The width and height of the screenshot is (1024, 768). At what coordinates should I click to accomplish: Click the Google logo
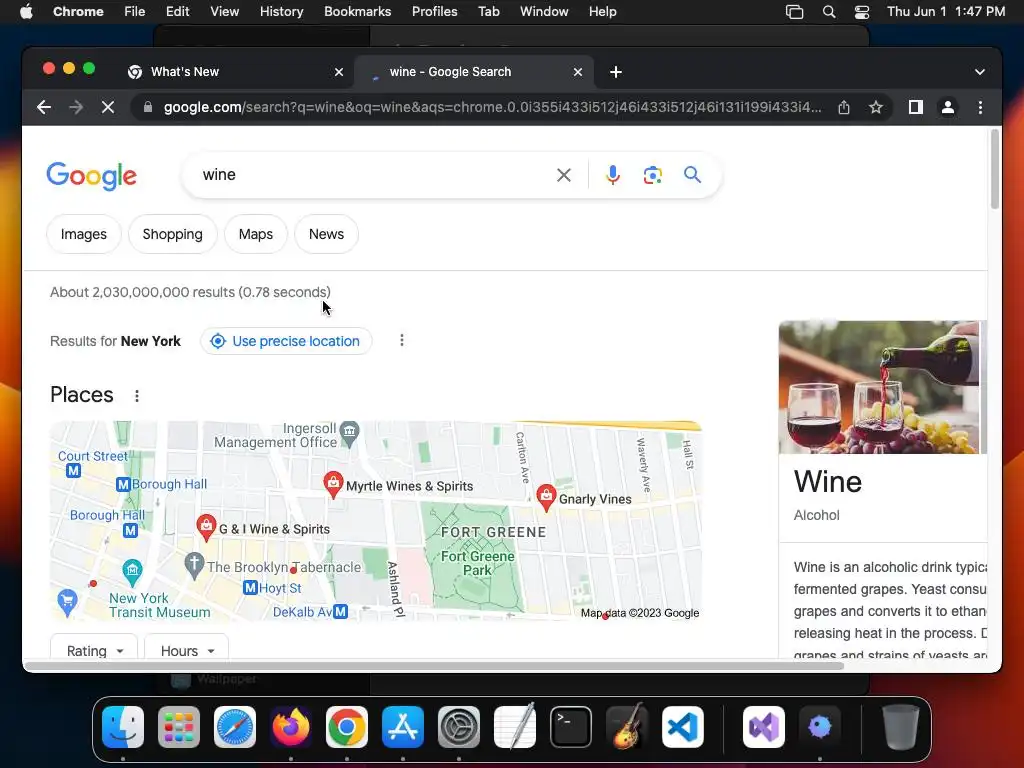91,175
